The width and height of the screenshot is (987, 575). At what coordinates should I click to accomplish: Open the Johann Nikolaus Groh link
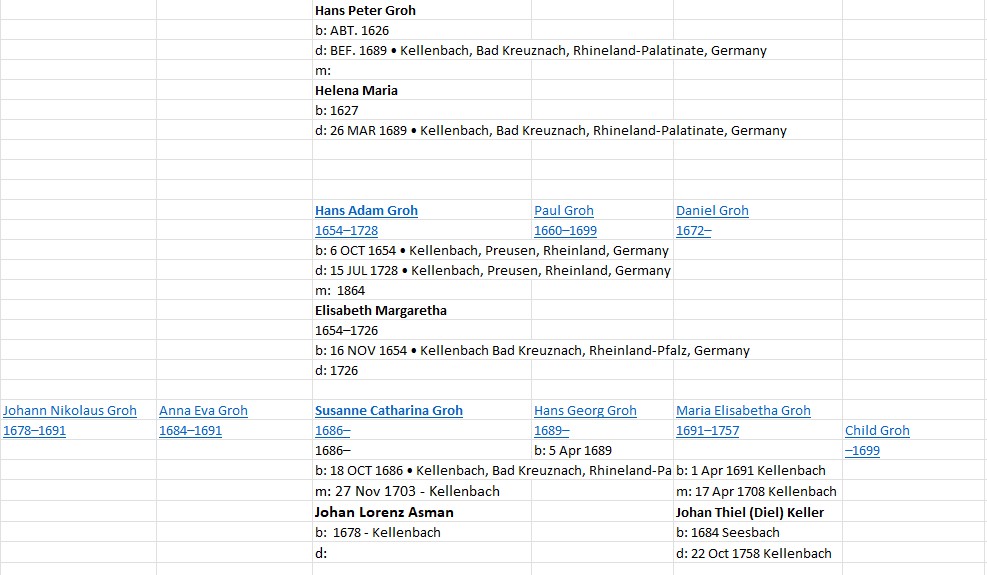coord(70,411)
